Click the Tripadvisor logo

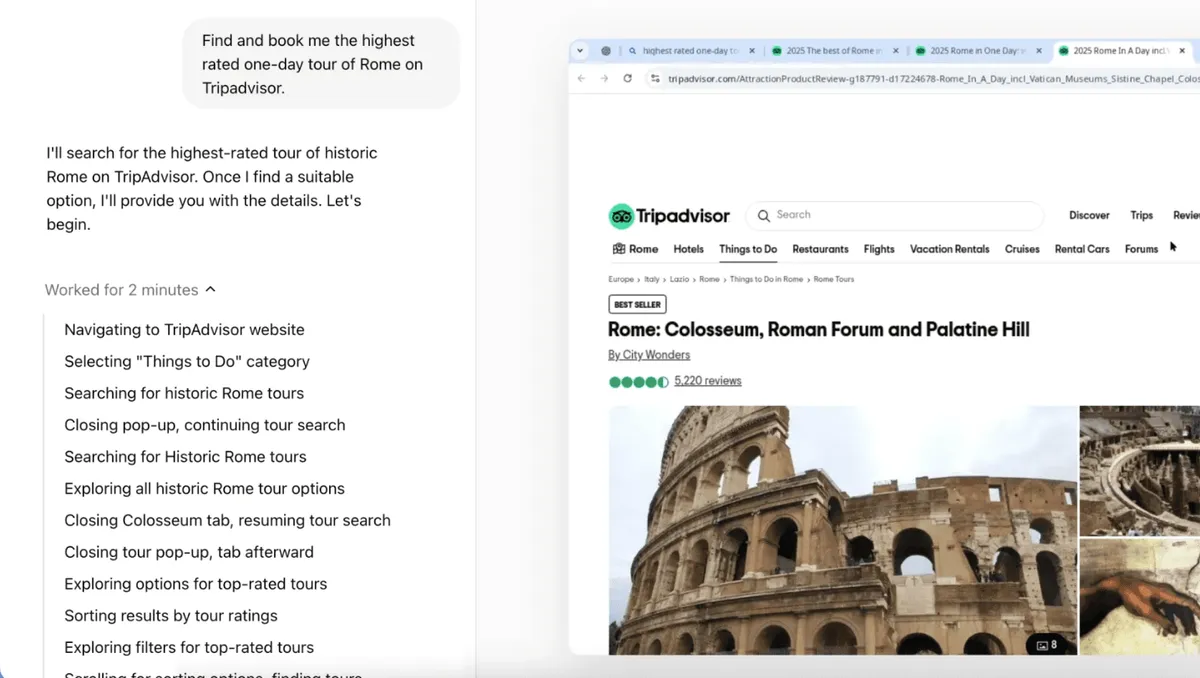668,216
